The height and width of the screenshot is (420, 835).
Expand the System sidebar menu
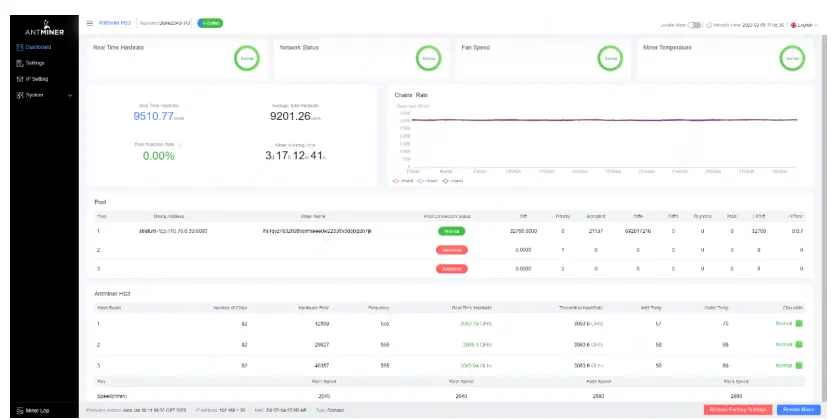click(x=44, y=95)
